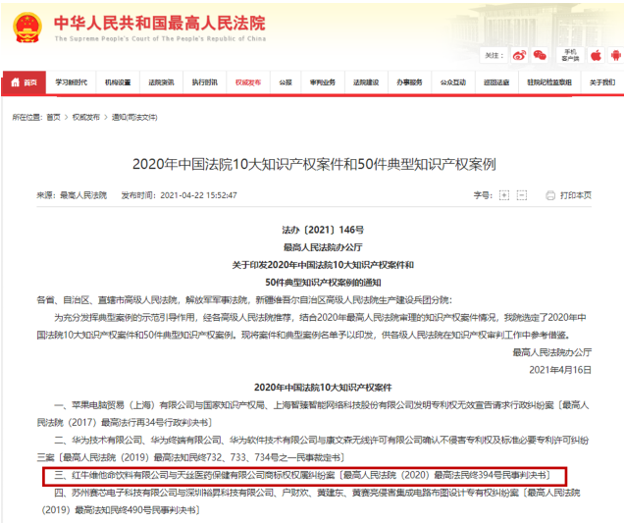Select the middle 字号 font size icon

point(513,195)
